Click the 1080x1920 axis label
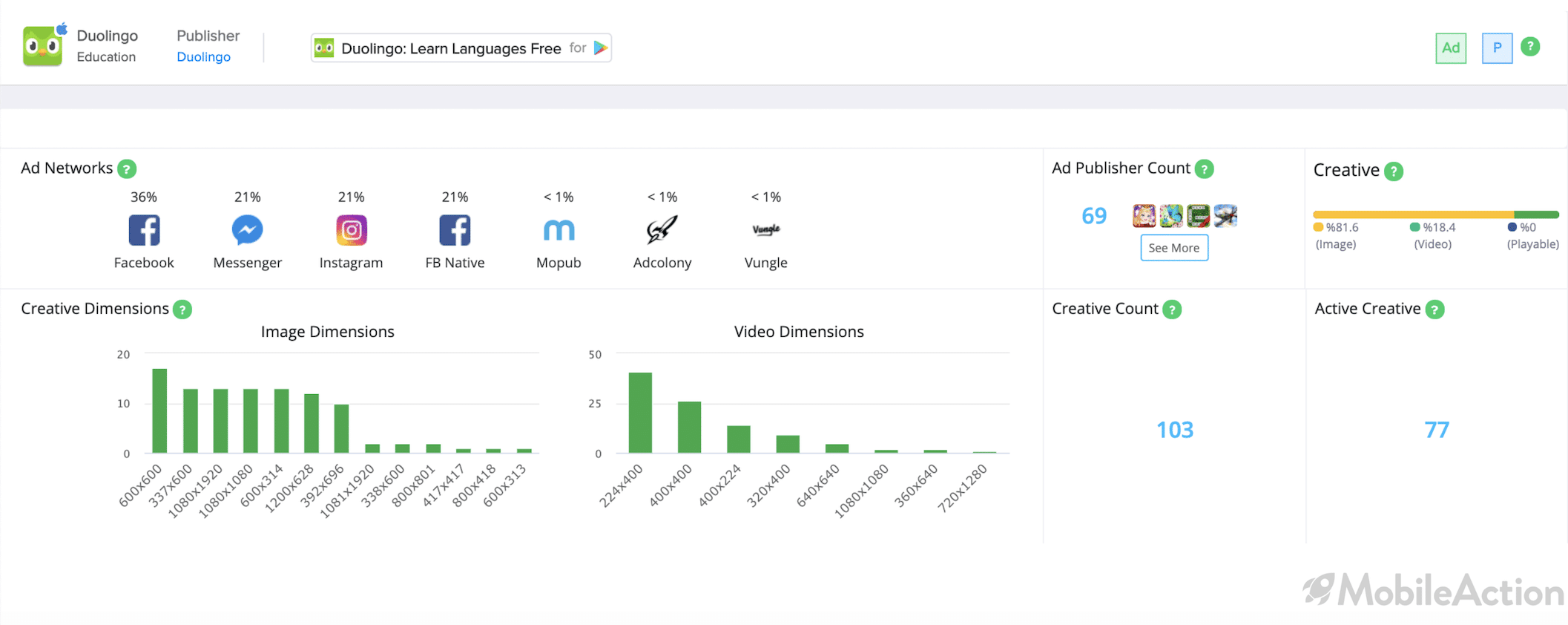The height and width of the screenshot is (625, 1568). pyautogui.click(x=195, y=491)
